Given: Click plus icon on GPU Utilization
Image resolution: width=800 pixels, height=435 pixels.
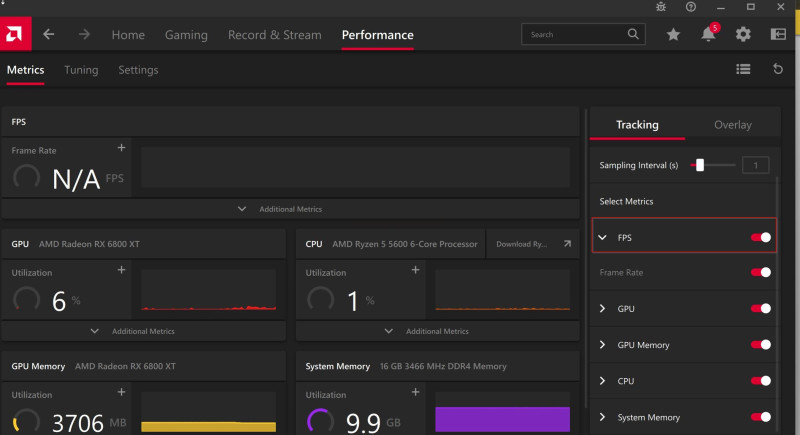Looking at the screenshot, I should tap(121, 270).
